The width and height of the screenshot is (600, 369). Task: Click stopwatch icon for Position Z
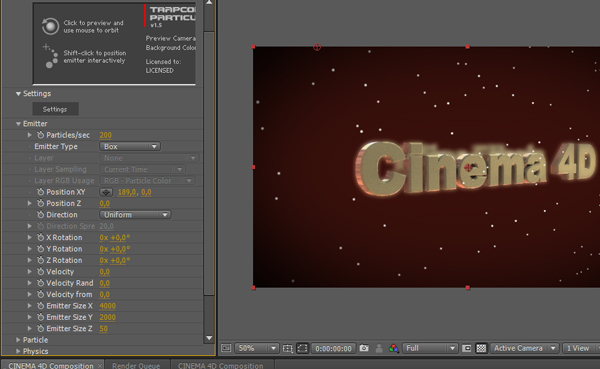pyautogui.click(x=41, y=203)
